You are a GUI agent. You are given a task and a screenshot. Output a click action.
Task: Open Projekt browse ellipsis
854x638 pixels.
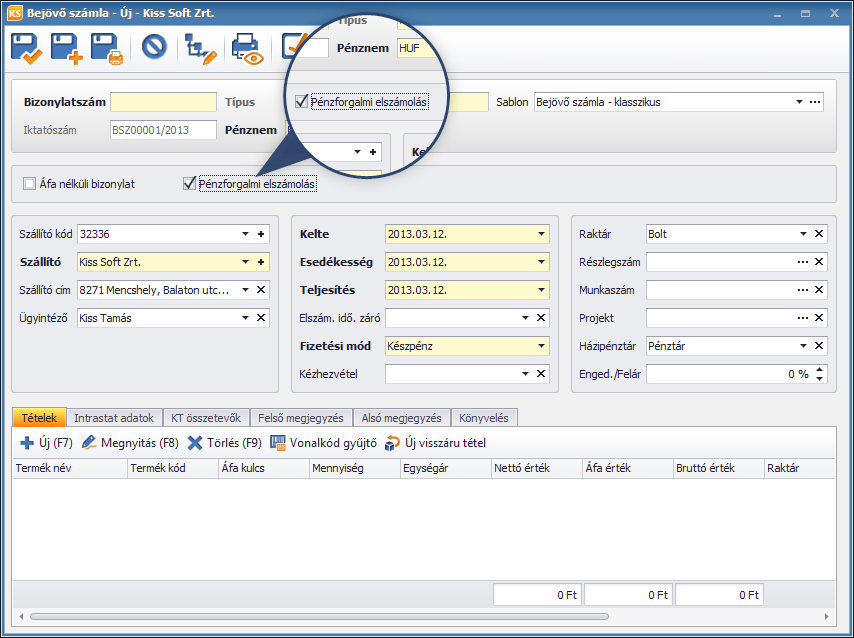(x=802, y=318)
